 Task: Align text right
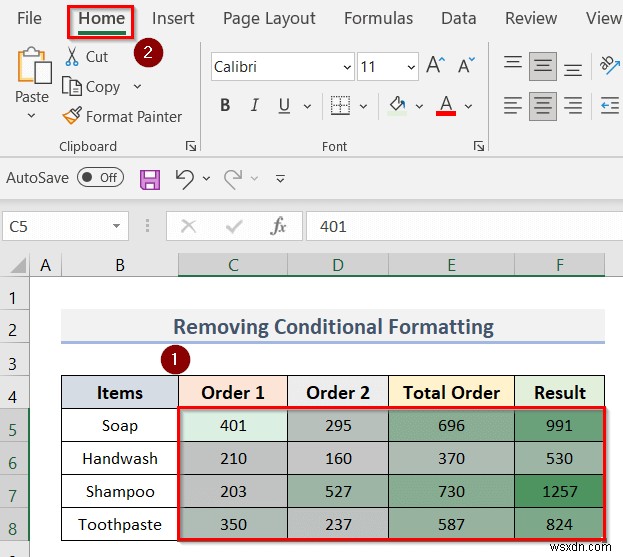coord(573,106)
